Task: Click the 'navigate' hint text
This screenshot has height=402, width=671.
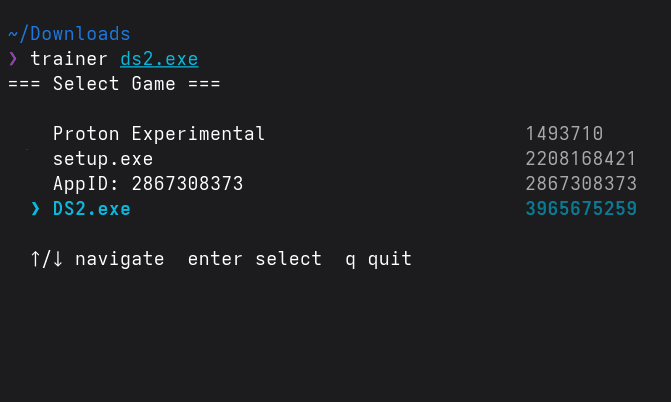Action: point(120,259)
